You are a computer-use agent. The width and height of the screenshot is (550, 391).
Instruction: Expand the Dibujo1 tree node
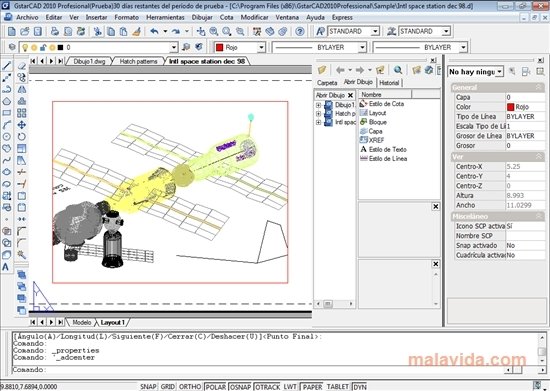tap(318, 105)
